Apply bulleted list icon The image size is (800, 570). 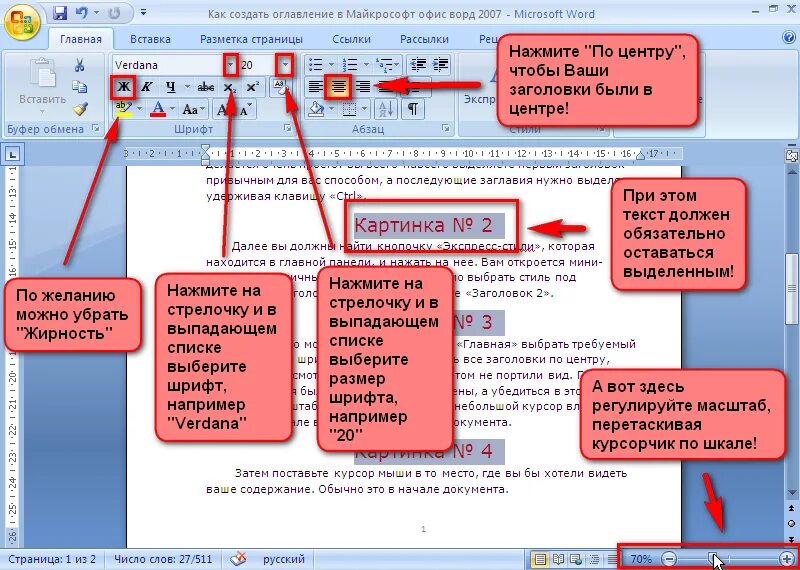coord(316,65)
